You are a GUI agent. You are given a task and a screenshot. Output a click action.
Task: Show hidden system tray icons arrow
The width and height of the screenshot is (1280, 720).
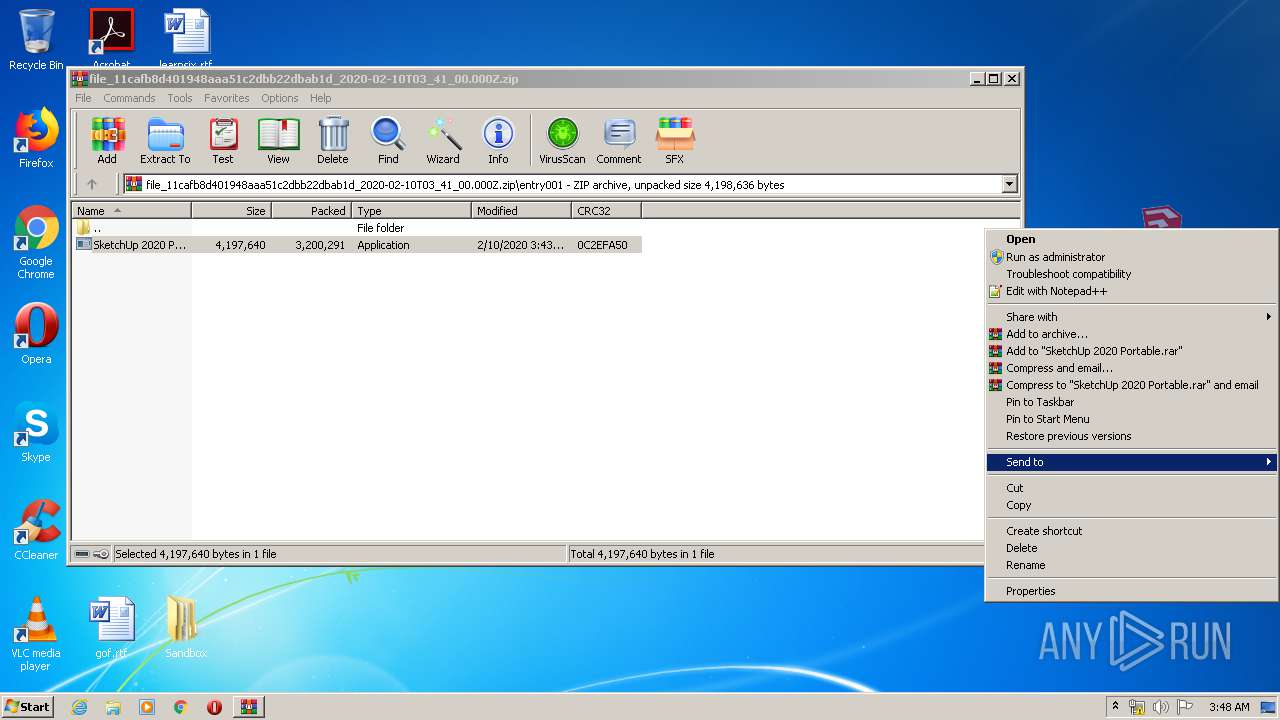point(1115,707)
